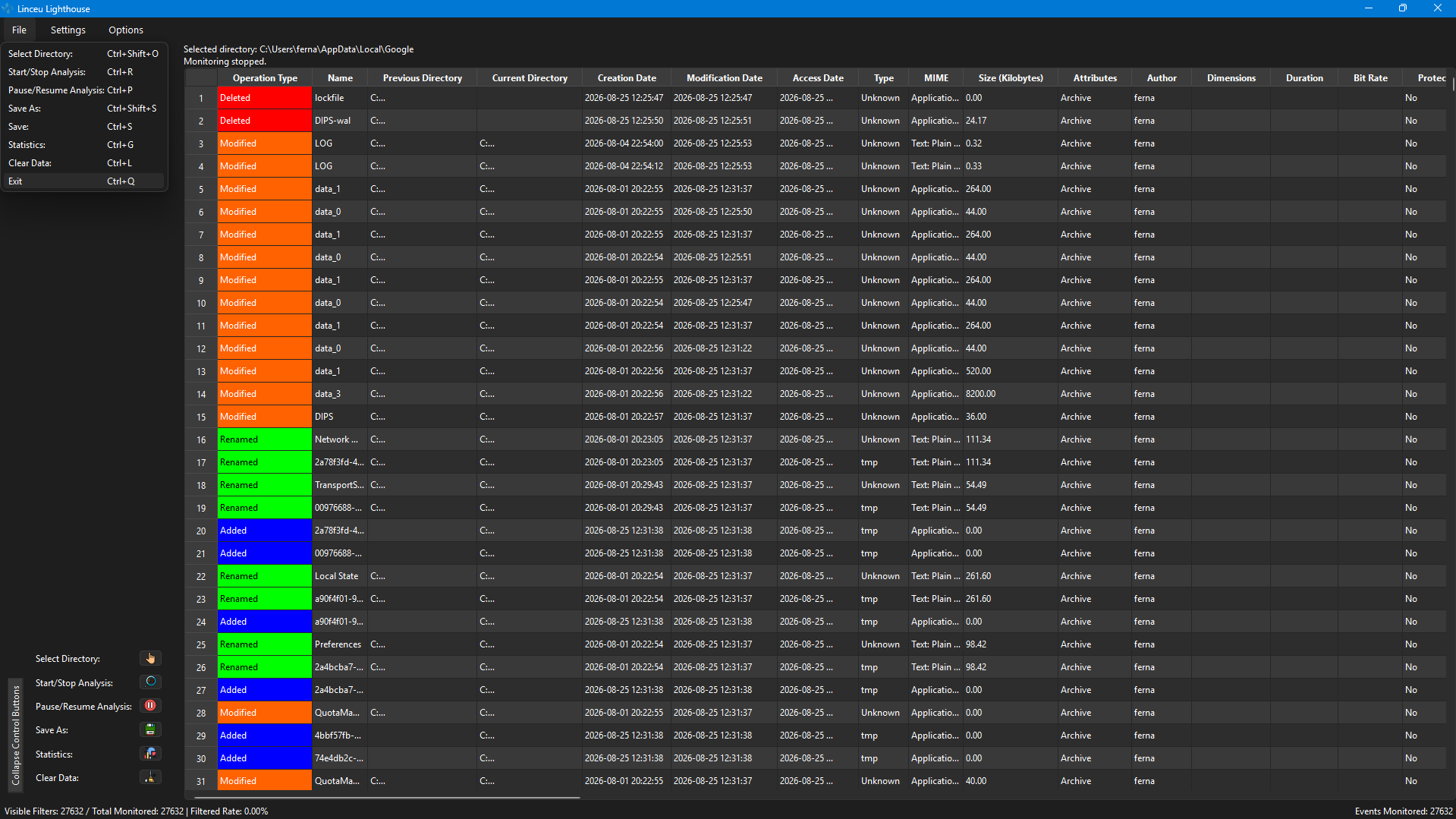This screenshot has width=1456, height=819.
Task: Click the Network name cell in row 16
Action: [x=340, y=439]
